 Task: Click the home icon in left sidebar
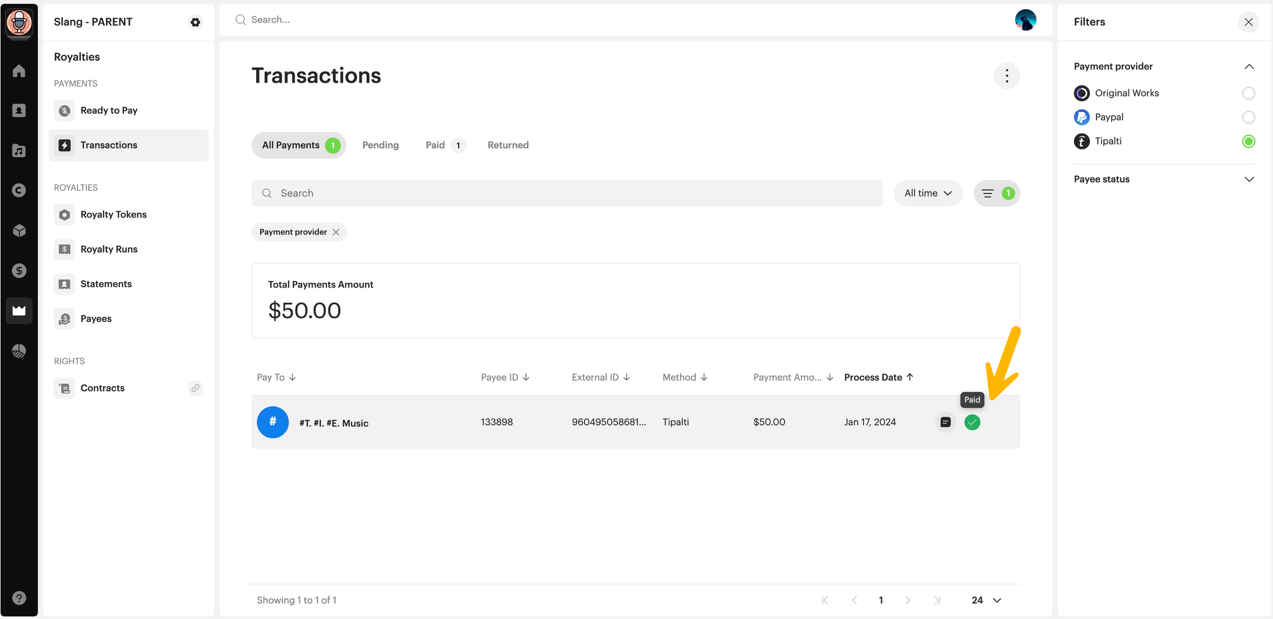19,71
